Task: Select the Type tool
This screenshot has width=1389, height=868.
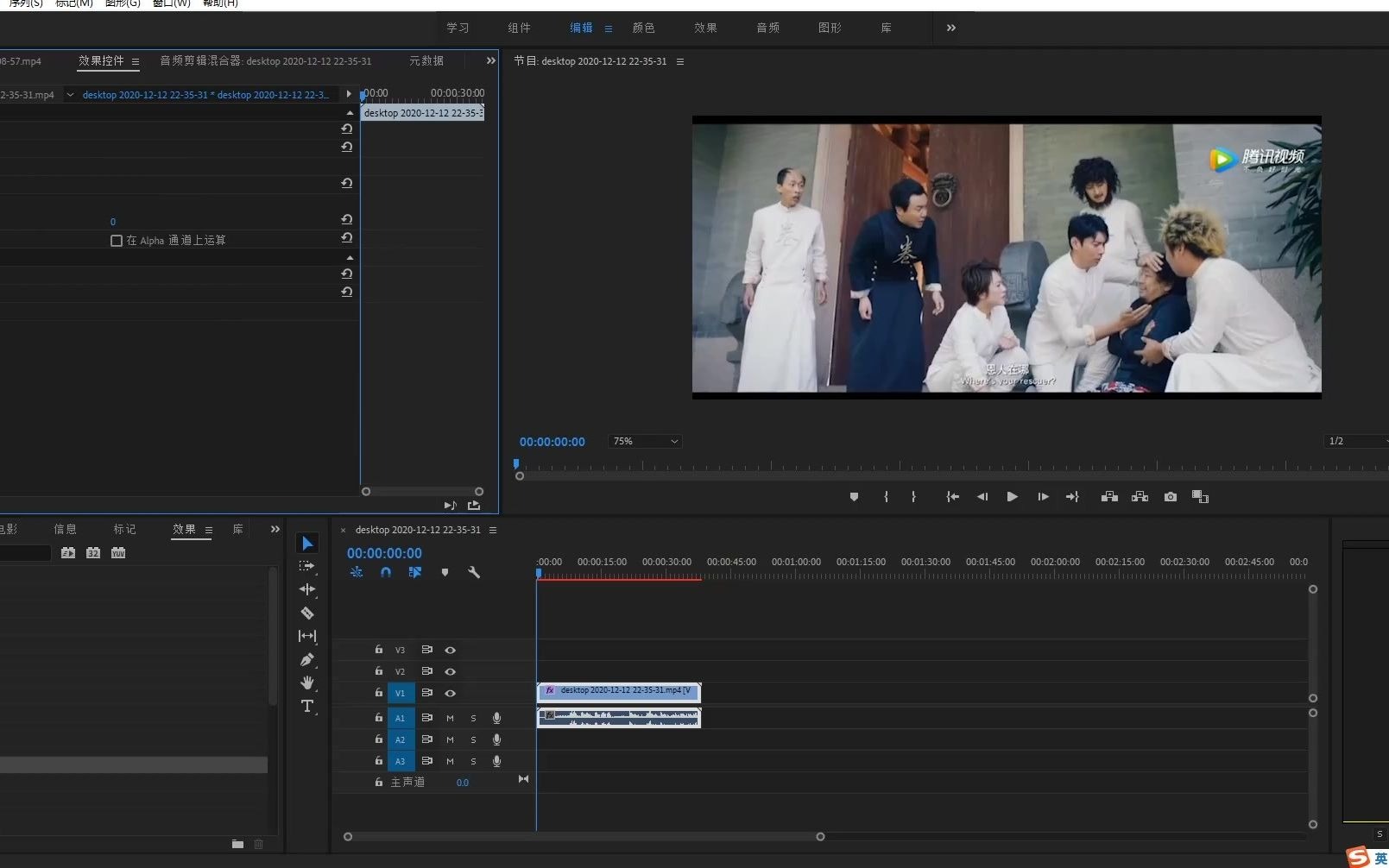Action: 307,706
